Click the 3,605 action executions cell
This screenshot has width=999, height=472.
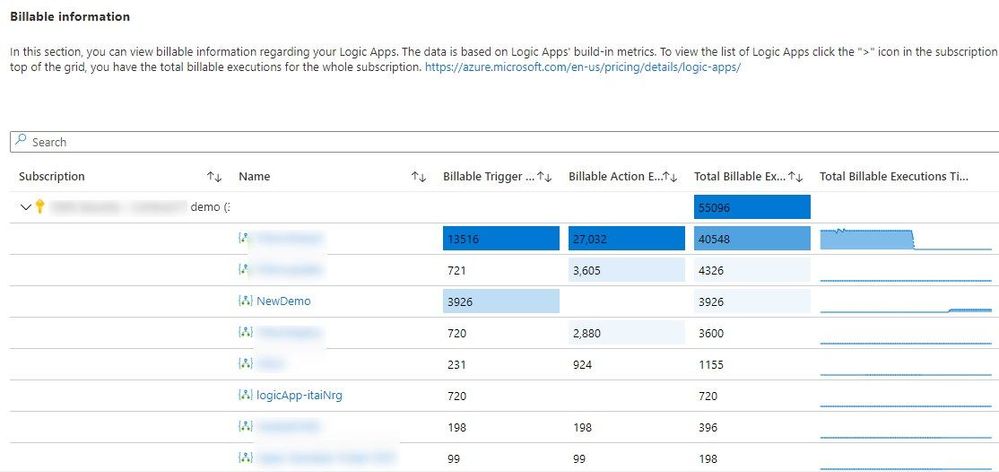pyautogui.click(x=626, y=270)
